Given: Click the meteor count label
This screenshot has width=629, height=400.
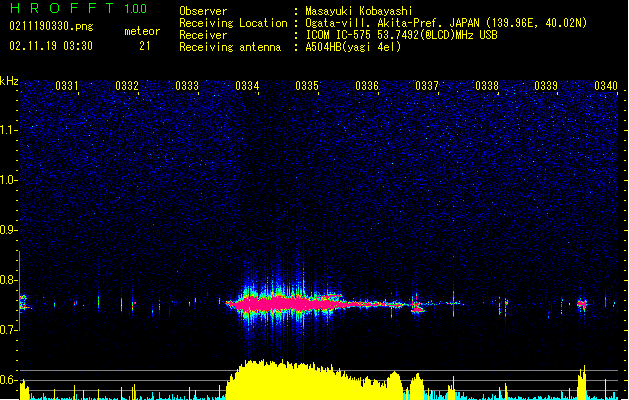Looking at the screenshot, I should coord(142,31).
